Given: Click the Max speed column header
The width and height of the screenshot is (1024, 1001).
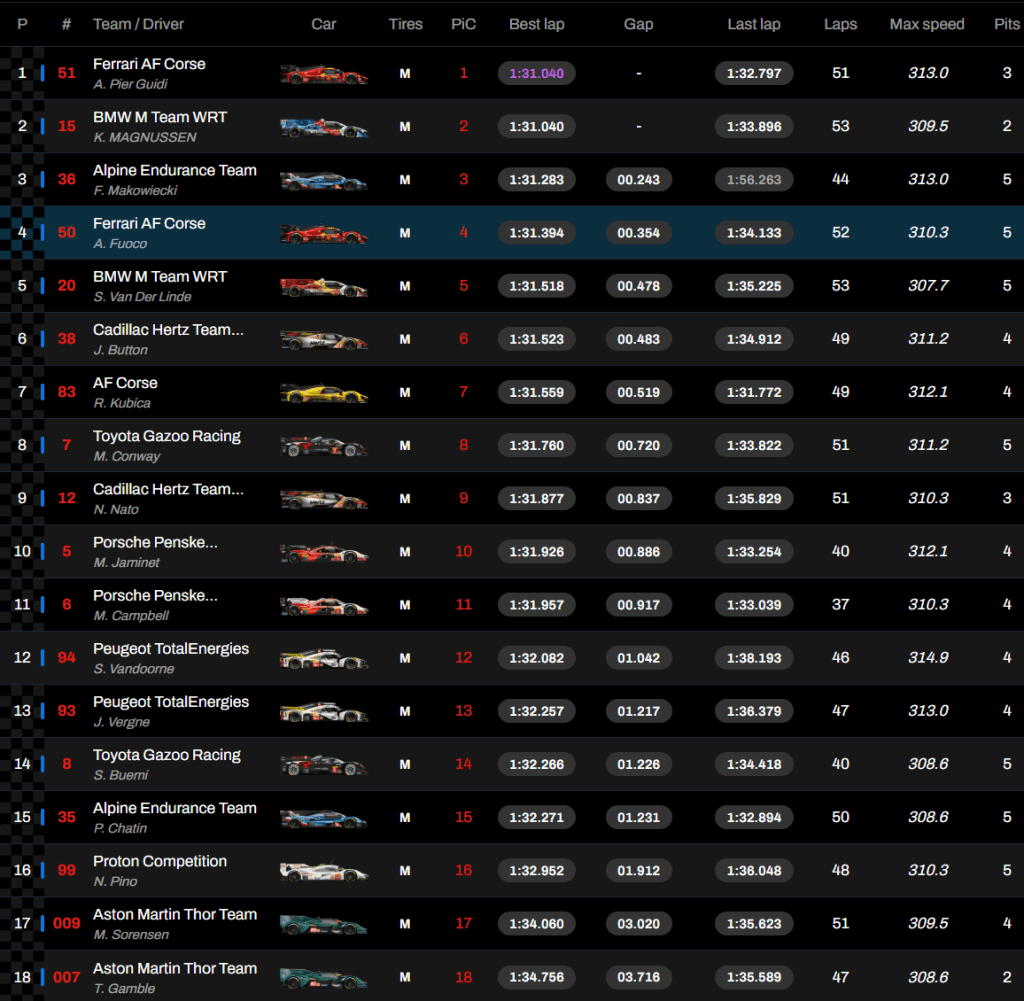Looking at the screenshot, I should [927, 24].
